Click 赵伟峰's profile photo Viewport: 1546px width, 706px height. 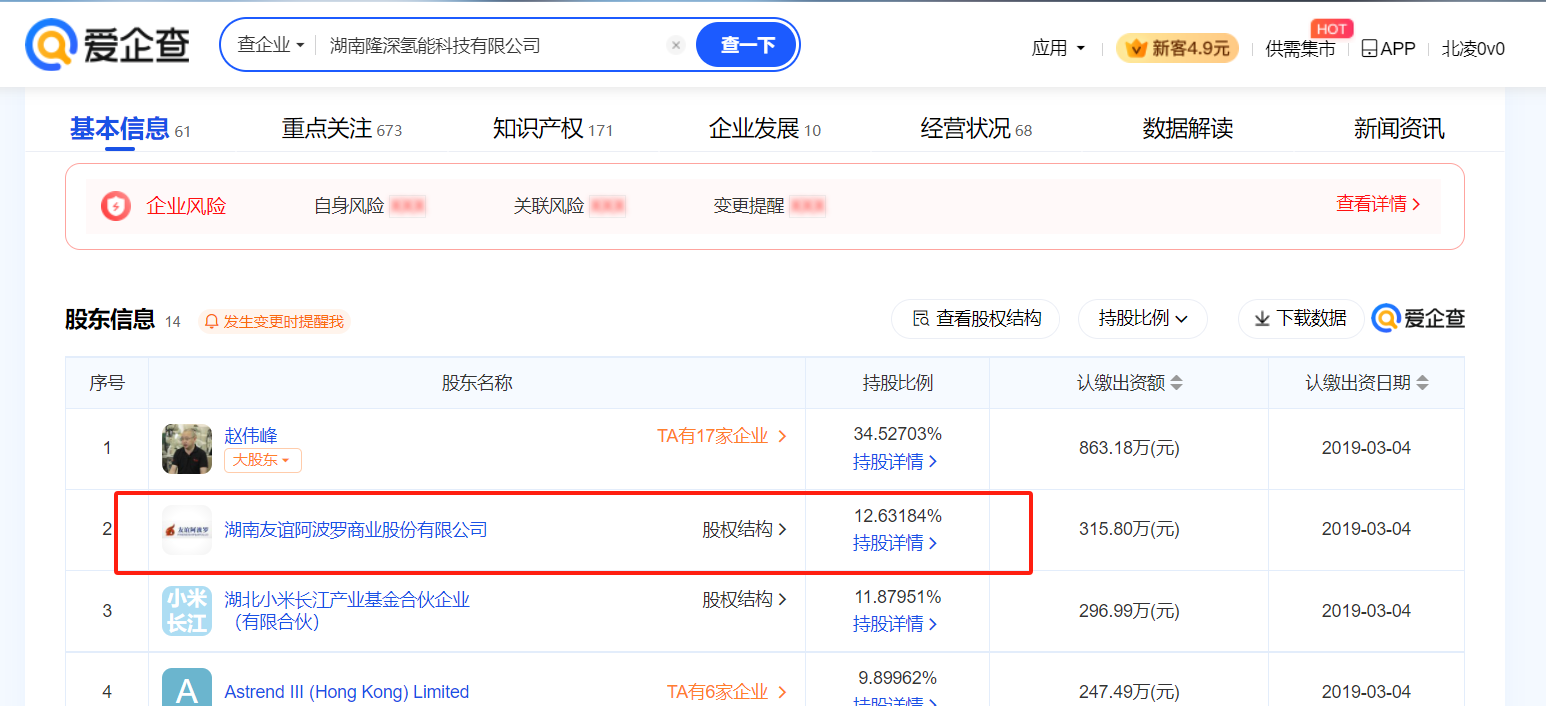coord(187,449)
